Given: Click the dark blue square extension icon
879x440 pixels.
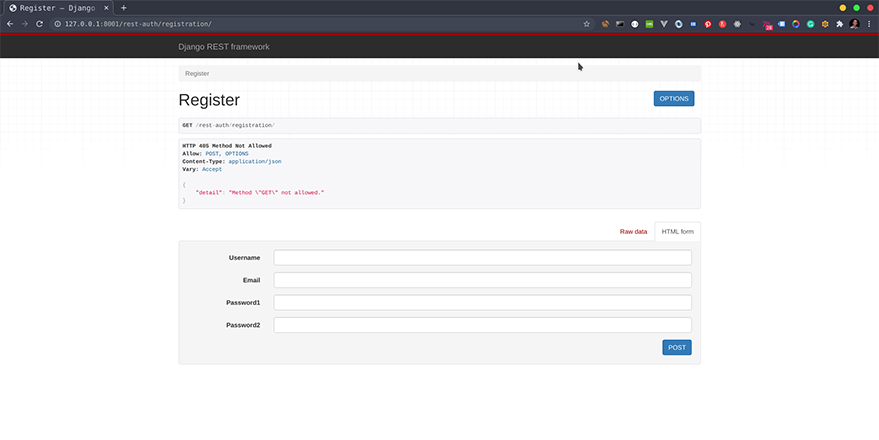Looking at the screenshot, I should pos(693,24).
